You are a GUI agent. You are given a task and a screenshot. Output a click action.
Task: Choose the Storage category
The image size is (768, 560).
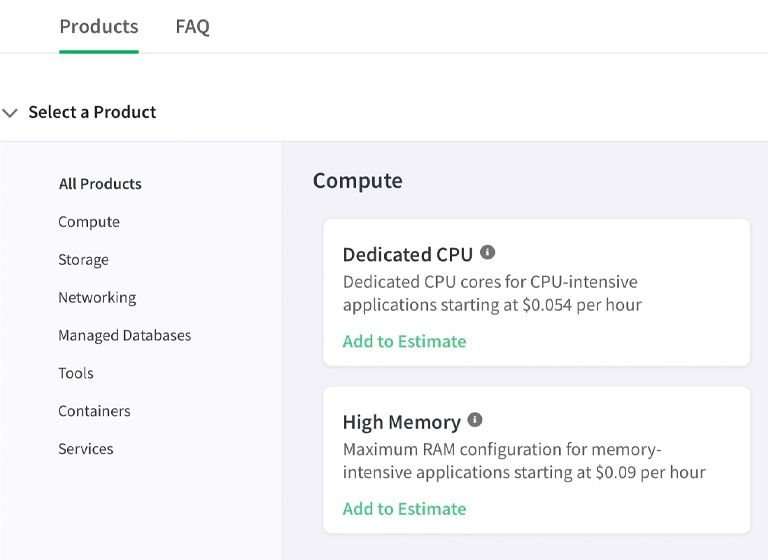pos(83,260)
